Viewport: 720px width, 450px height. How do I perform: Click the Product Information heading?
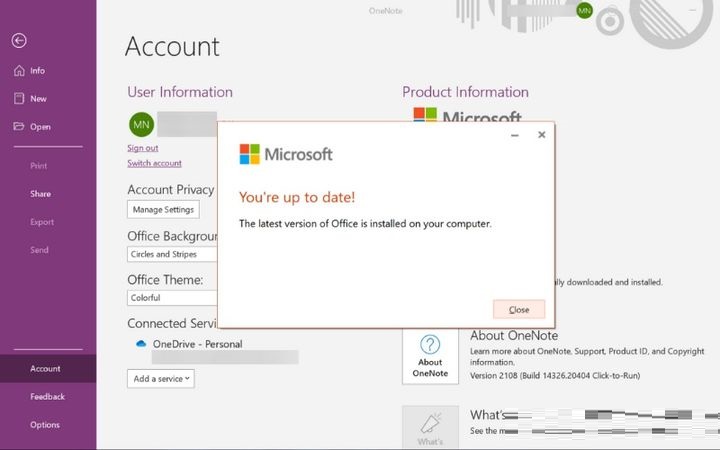click(466, 92)
